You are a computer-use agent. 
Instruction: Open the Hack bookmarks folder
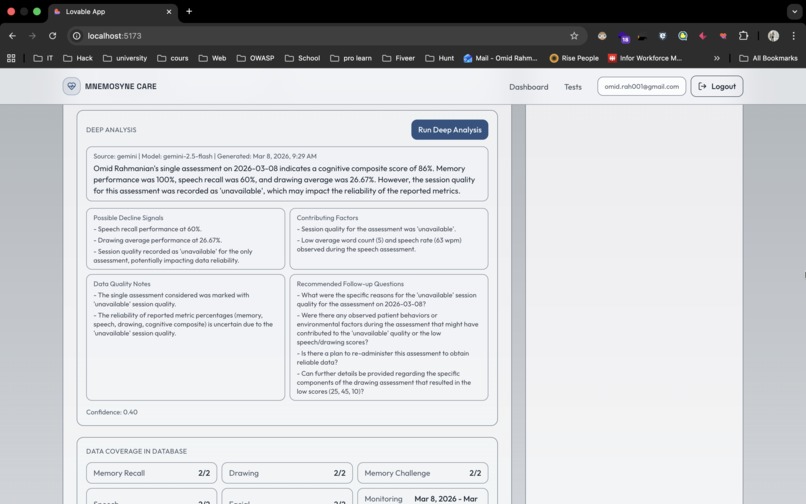78,58
